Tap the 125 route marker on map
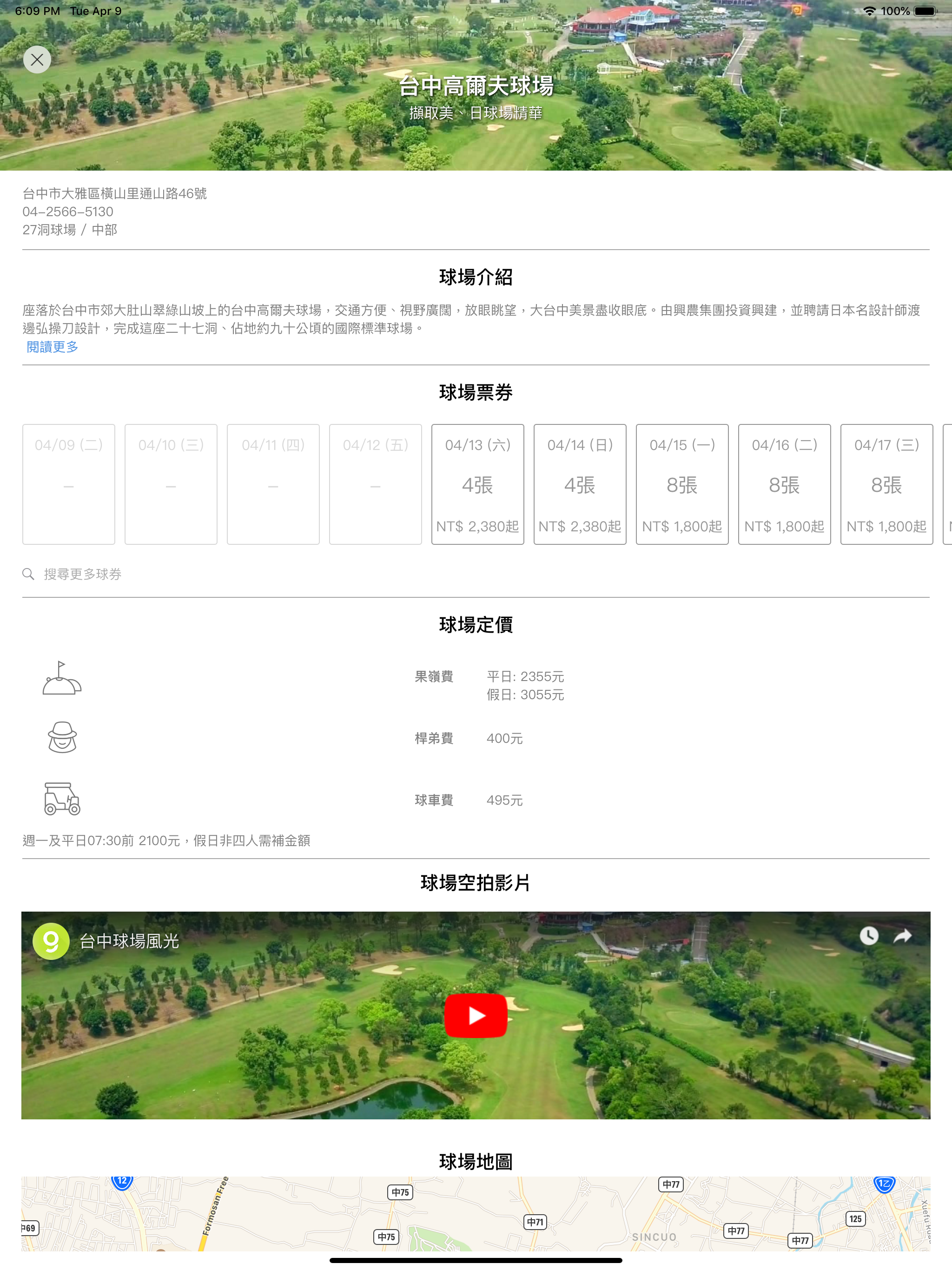Image resolution: width=952 pixels, height=1270 pixels. 855,1219
